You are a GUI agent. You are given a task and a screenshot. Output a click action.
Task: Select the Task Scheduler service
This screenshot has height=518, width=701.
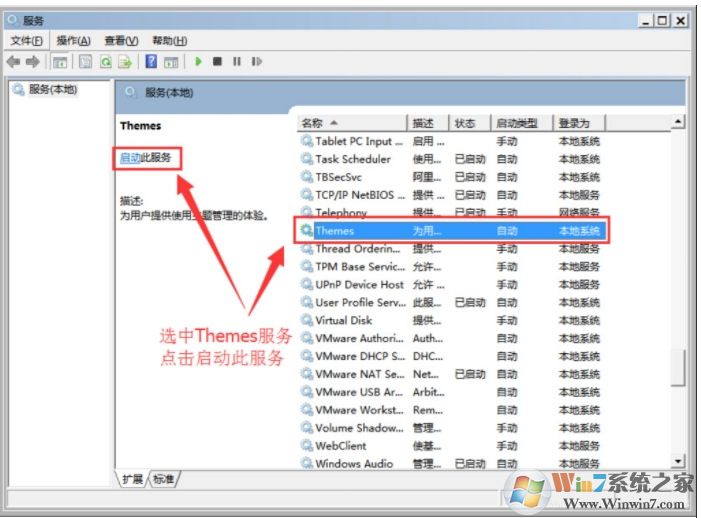pos(450,159)
